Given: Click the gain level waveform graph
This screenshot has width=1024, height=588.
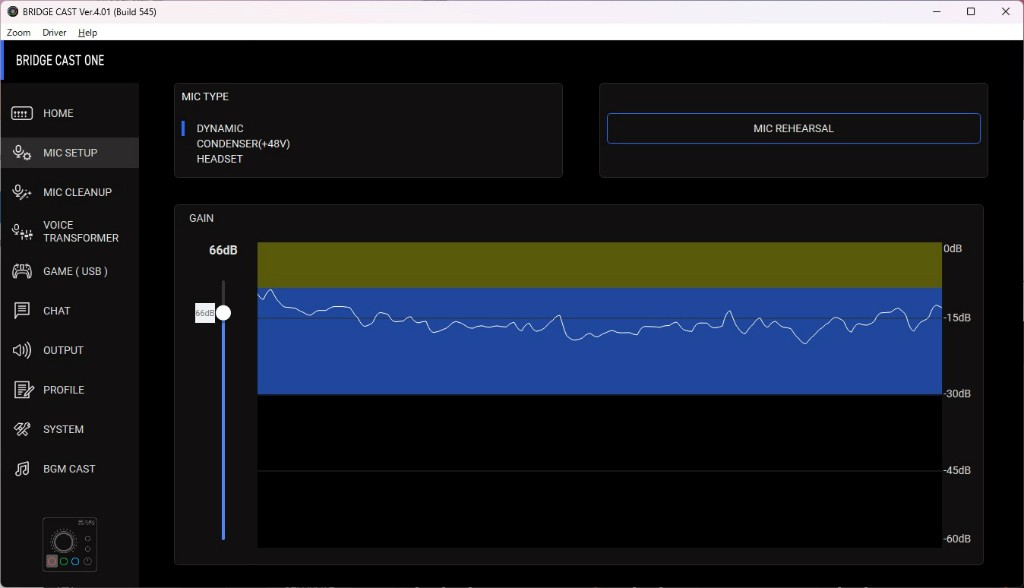Looking at the screenshot, I should 599,395.
